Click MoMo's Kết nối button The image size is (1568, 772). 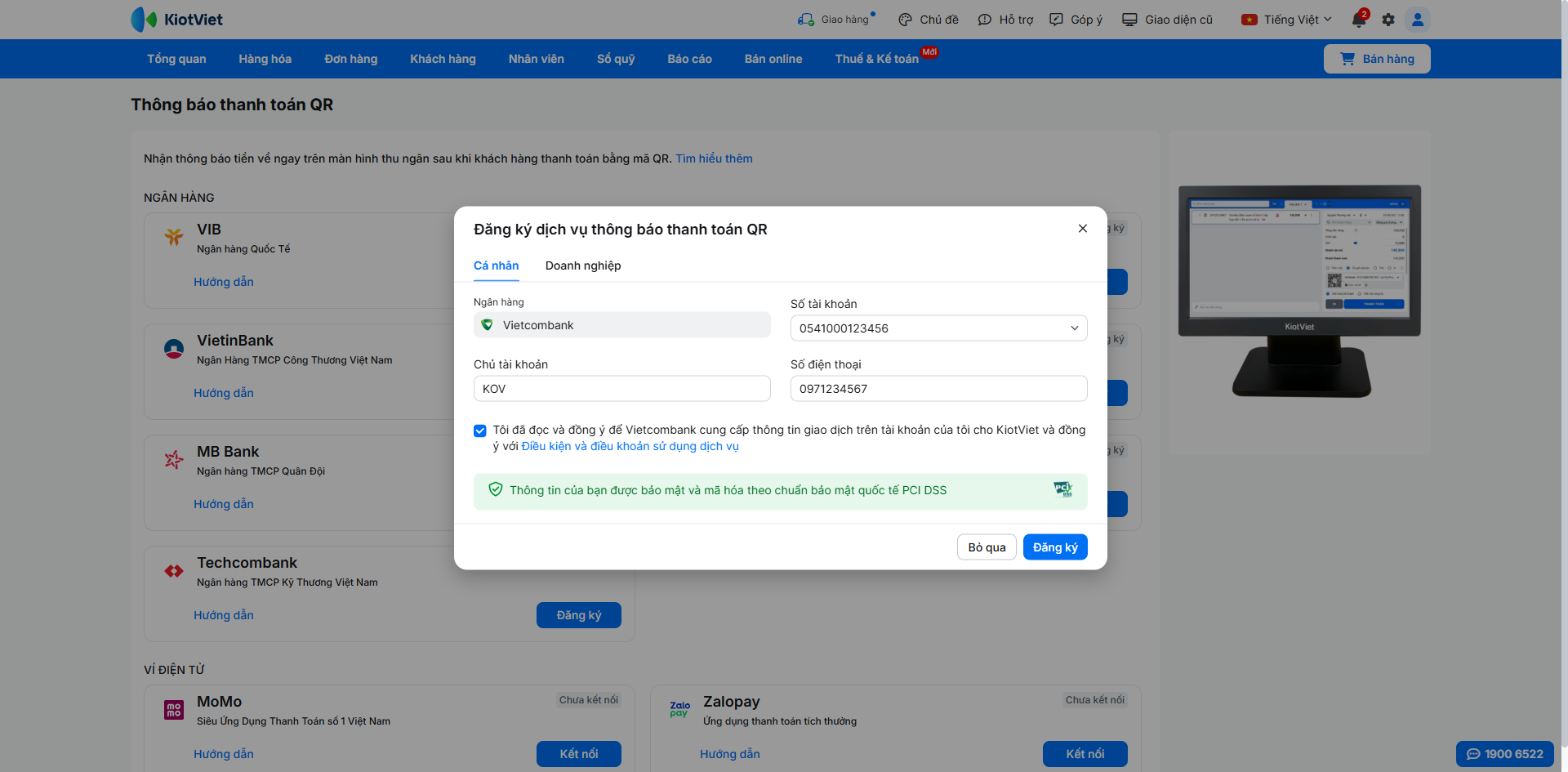(579, 754)
